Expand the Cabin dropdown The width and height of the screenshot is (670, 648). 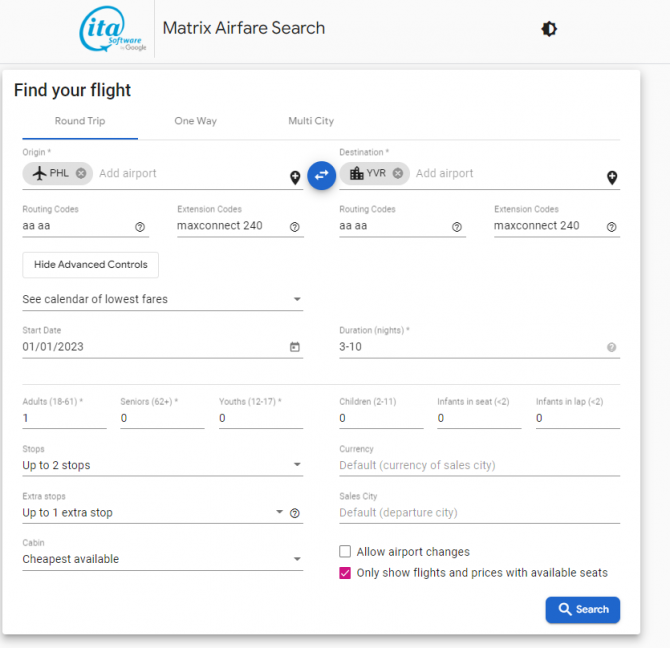pos(162,559)
